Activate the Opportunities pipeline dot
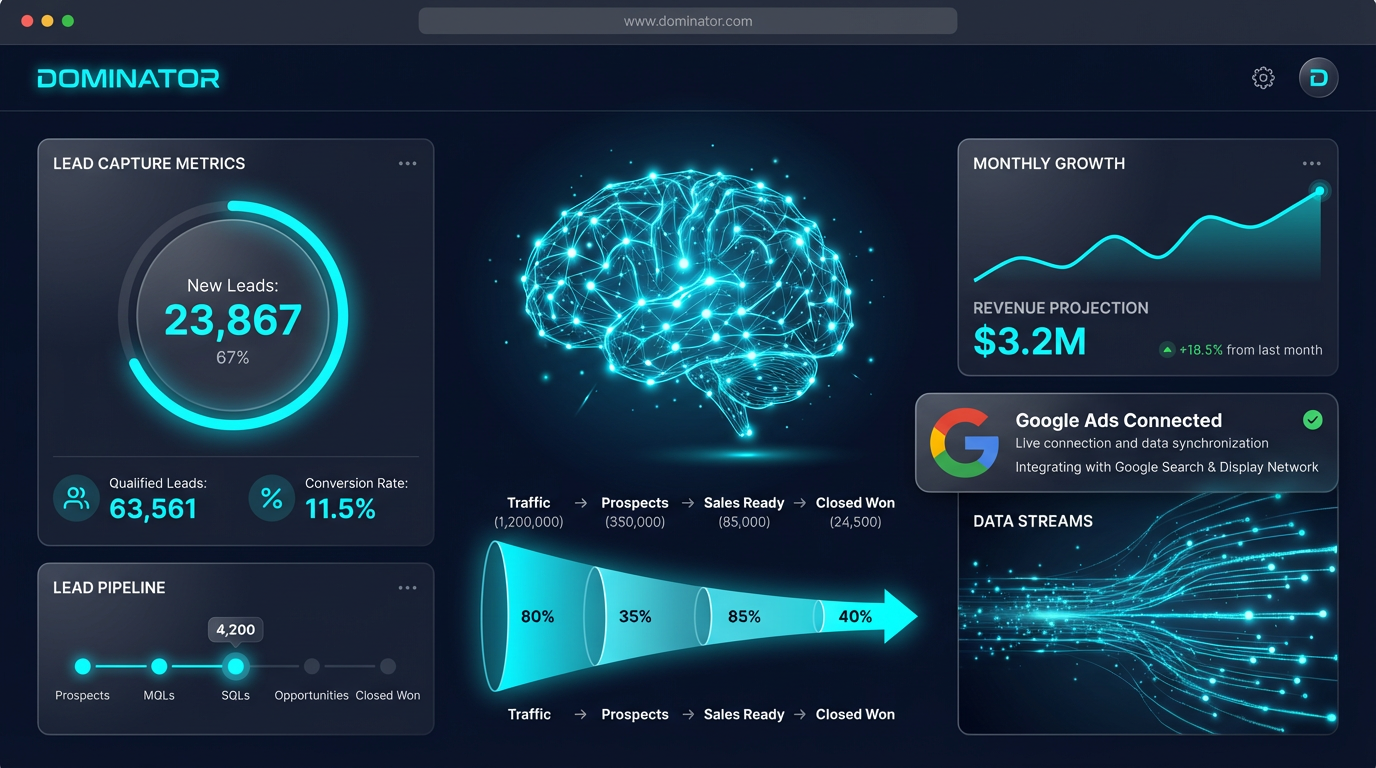This screenshot has height=768, width=1376. click(x=311, y=667)
